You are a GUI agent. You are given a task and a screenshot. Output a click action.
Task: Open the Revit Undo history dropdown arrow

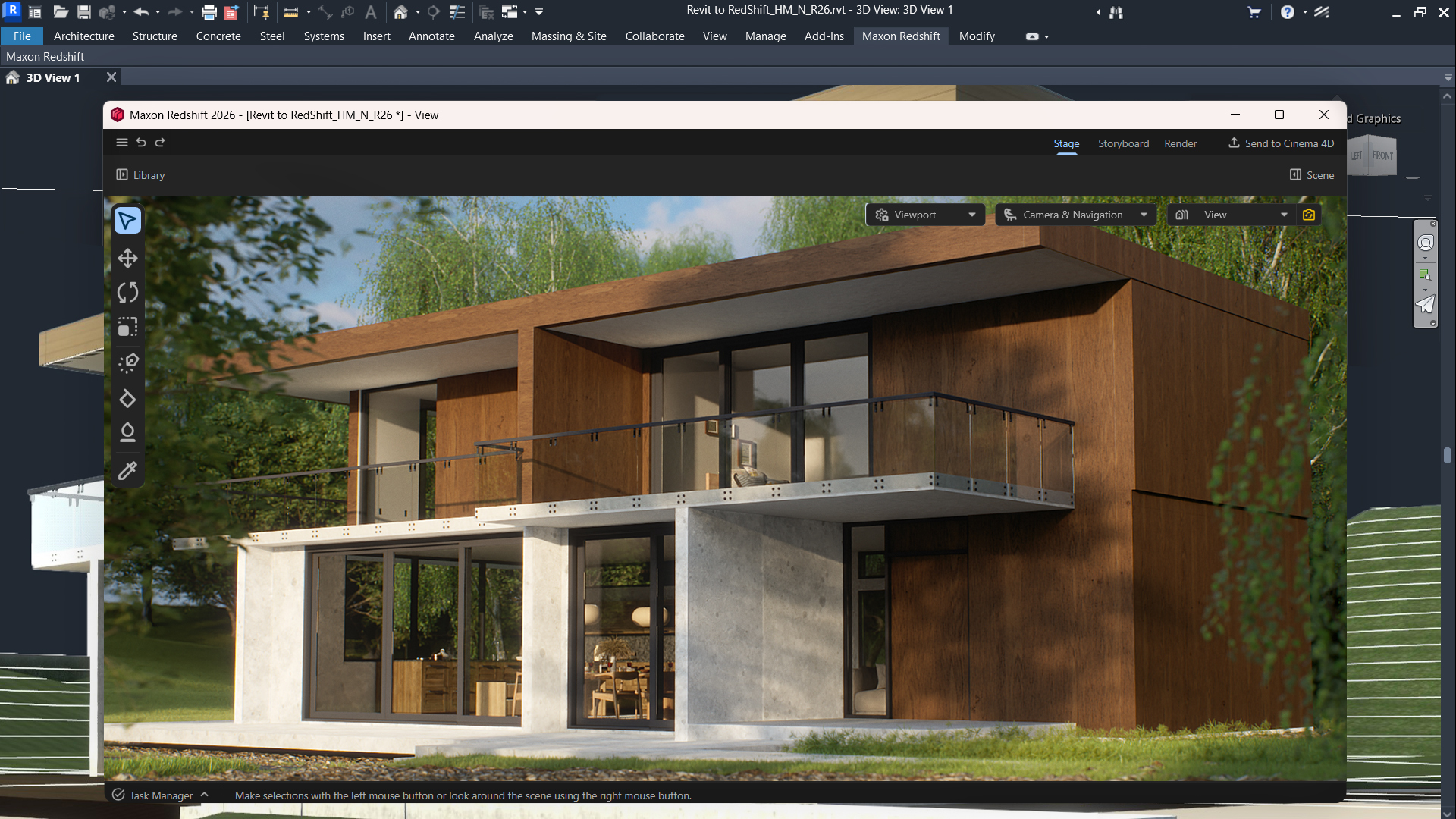(x=157, y=12)
